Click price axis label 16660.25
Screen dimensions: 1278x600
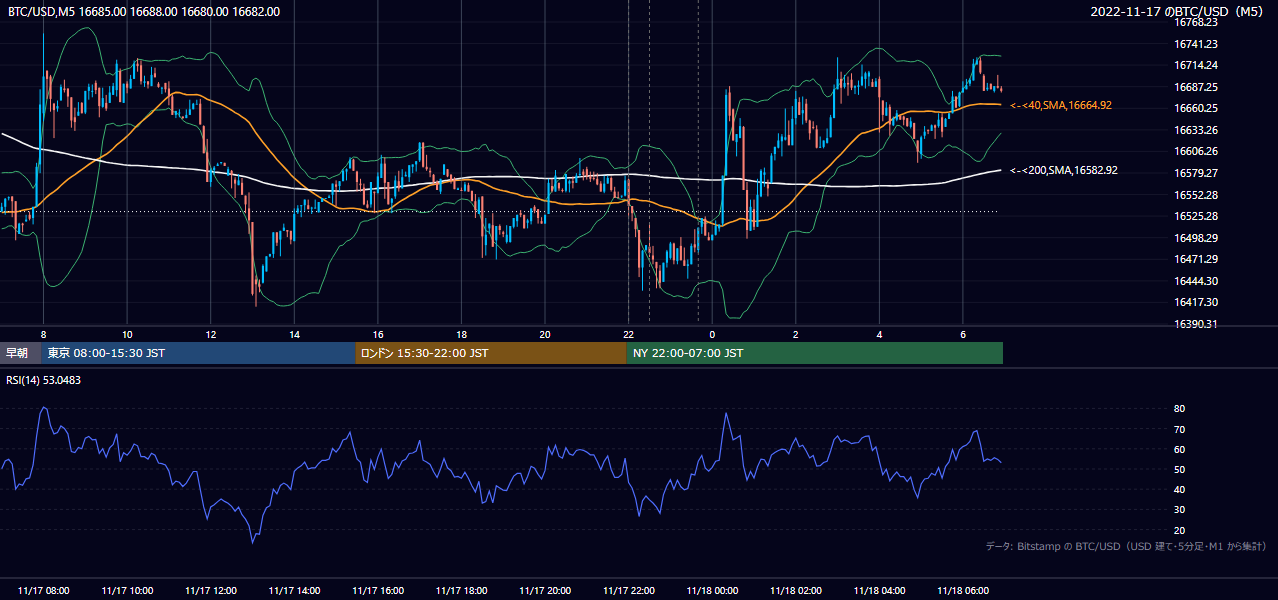point(1196,108)
